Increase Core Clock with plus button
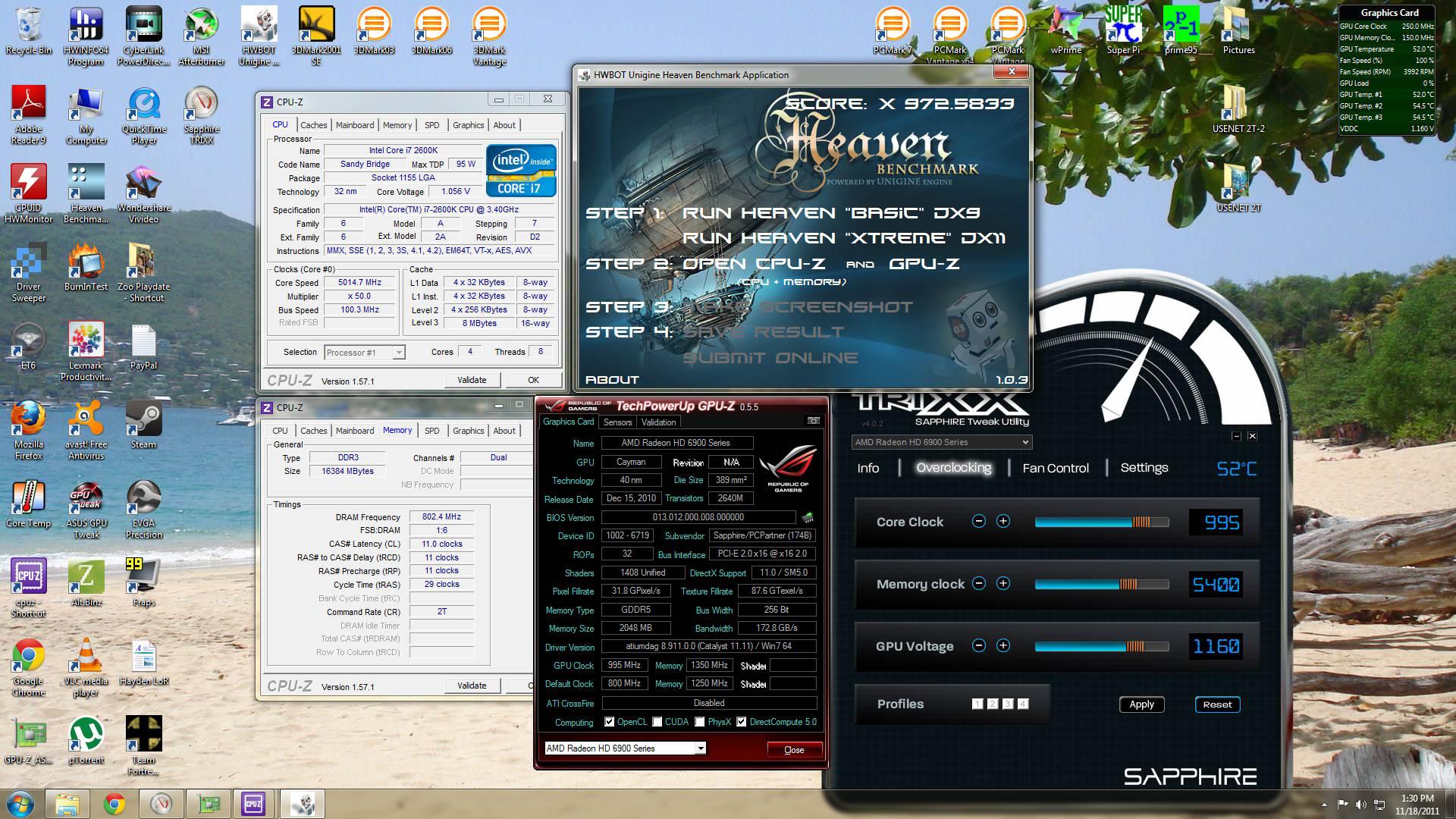This screenshot has width=1456, height=819. click(x=1003, y=521)
